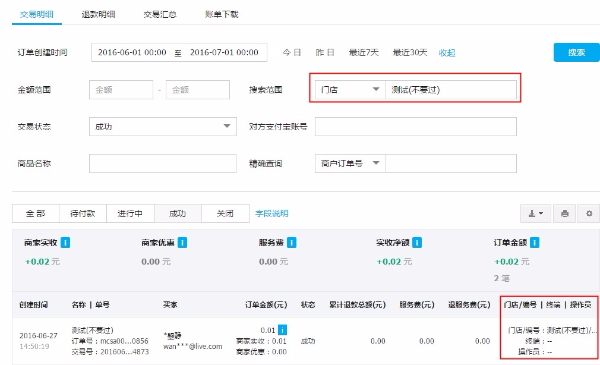
Task: Select the 全部 status filter tab
Action: [36, 213]
